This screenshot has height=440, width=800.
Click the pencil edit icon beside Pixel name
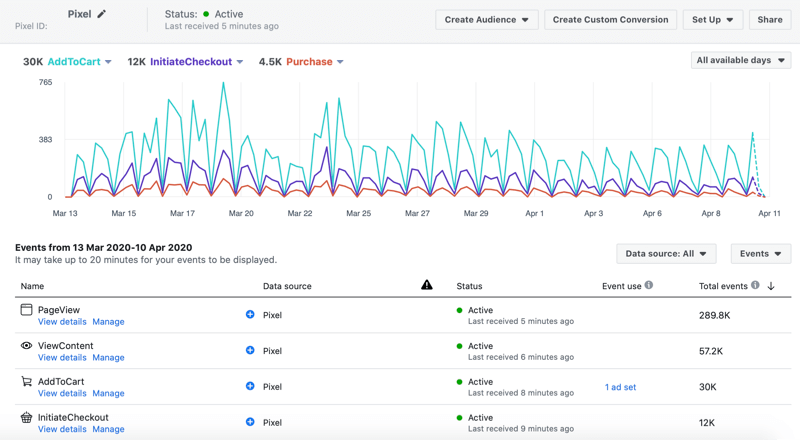pyautogui.click(x=102, y=14)
